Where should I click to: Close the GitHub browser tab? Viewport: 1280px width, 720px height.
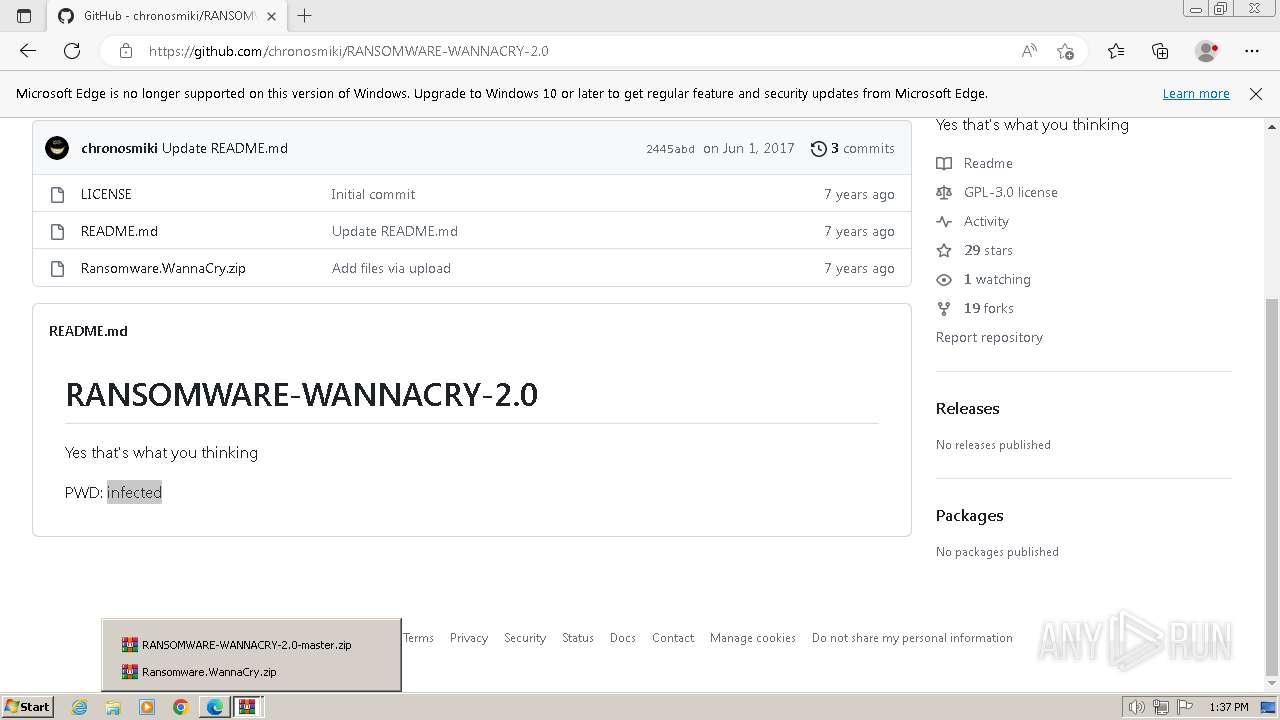pyautogui.click(x=271, y=16)
